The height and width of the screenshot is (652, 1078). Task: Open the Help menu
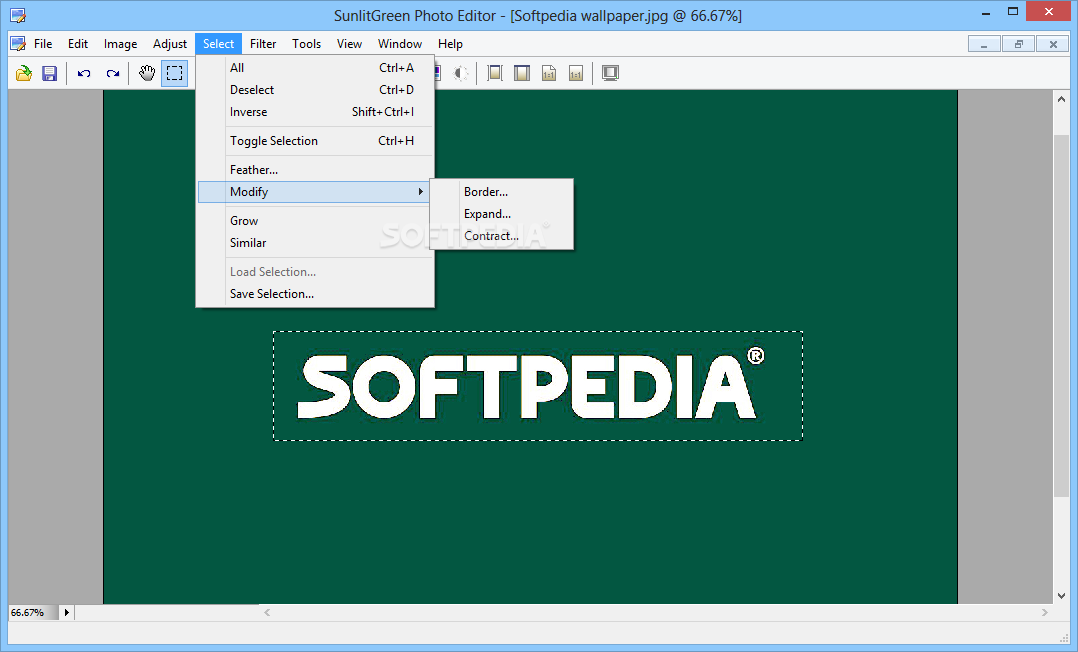(x=450, y=44)
